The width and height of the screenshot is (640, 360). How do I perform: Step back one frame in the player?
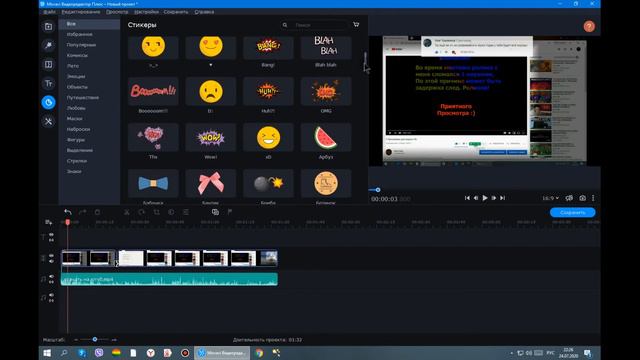pyautogui.click(x=476, y=198)
